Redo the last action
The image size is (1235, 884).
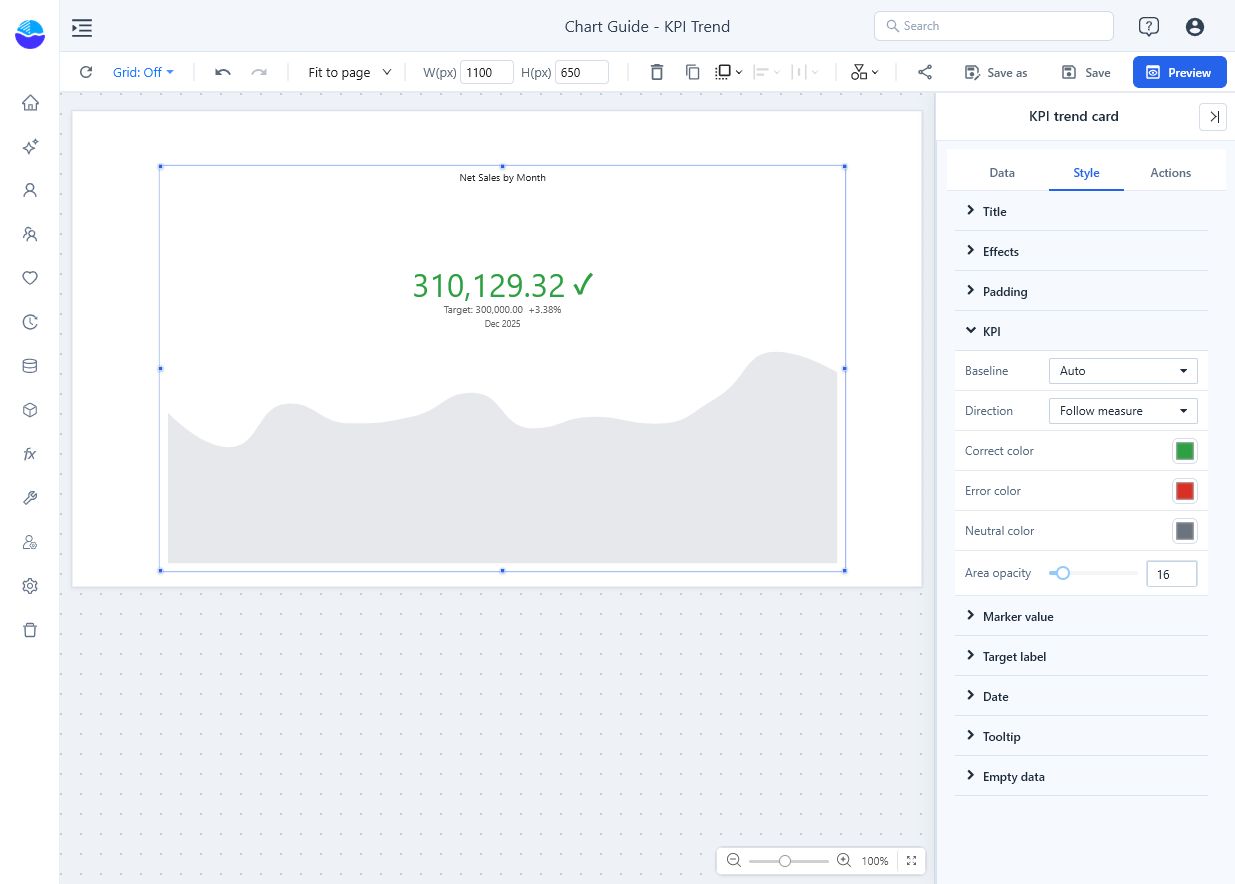pyautogui.click(x=259, y=72)
